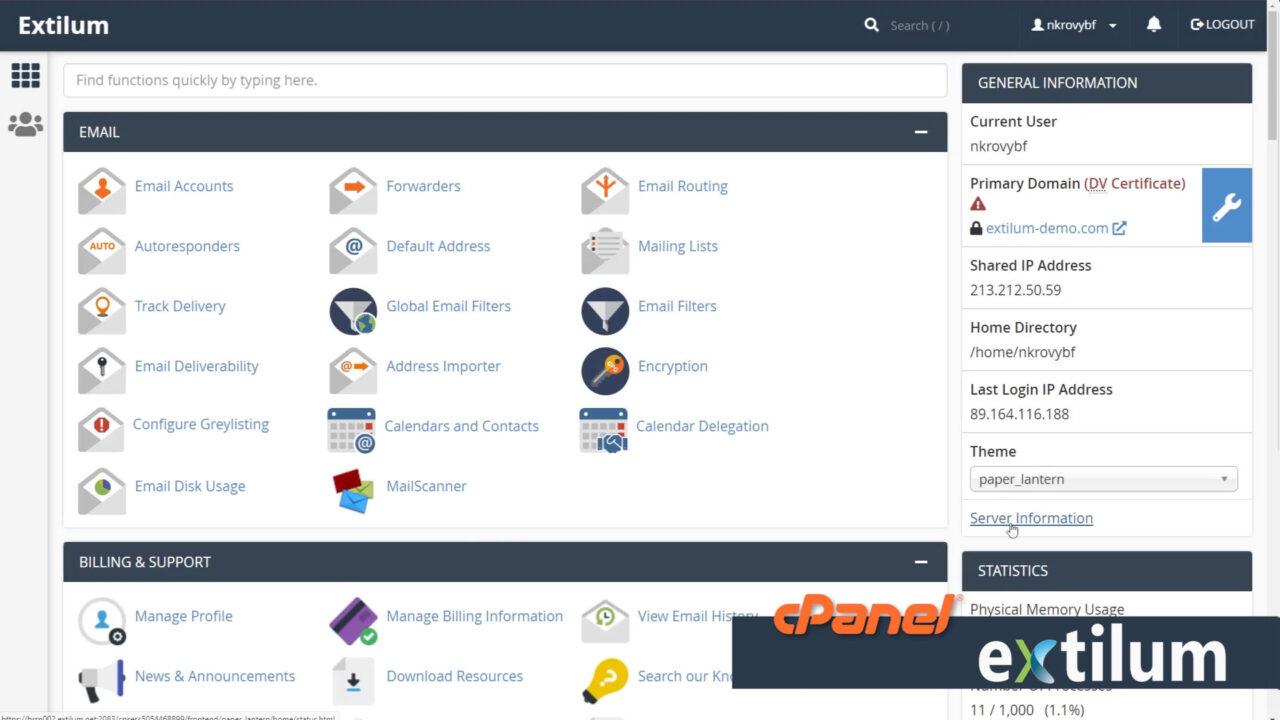Select the Forwarders tool
1280x720 pixels.
coord(423,186)
